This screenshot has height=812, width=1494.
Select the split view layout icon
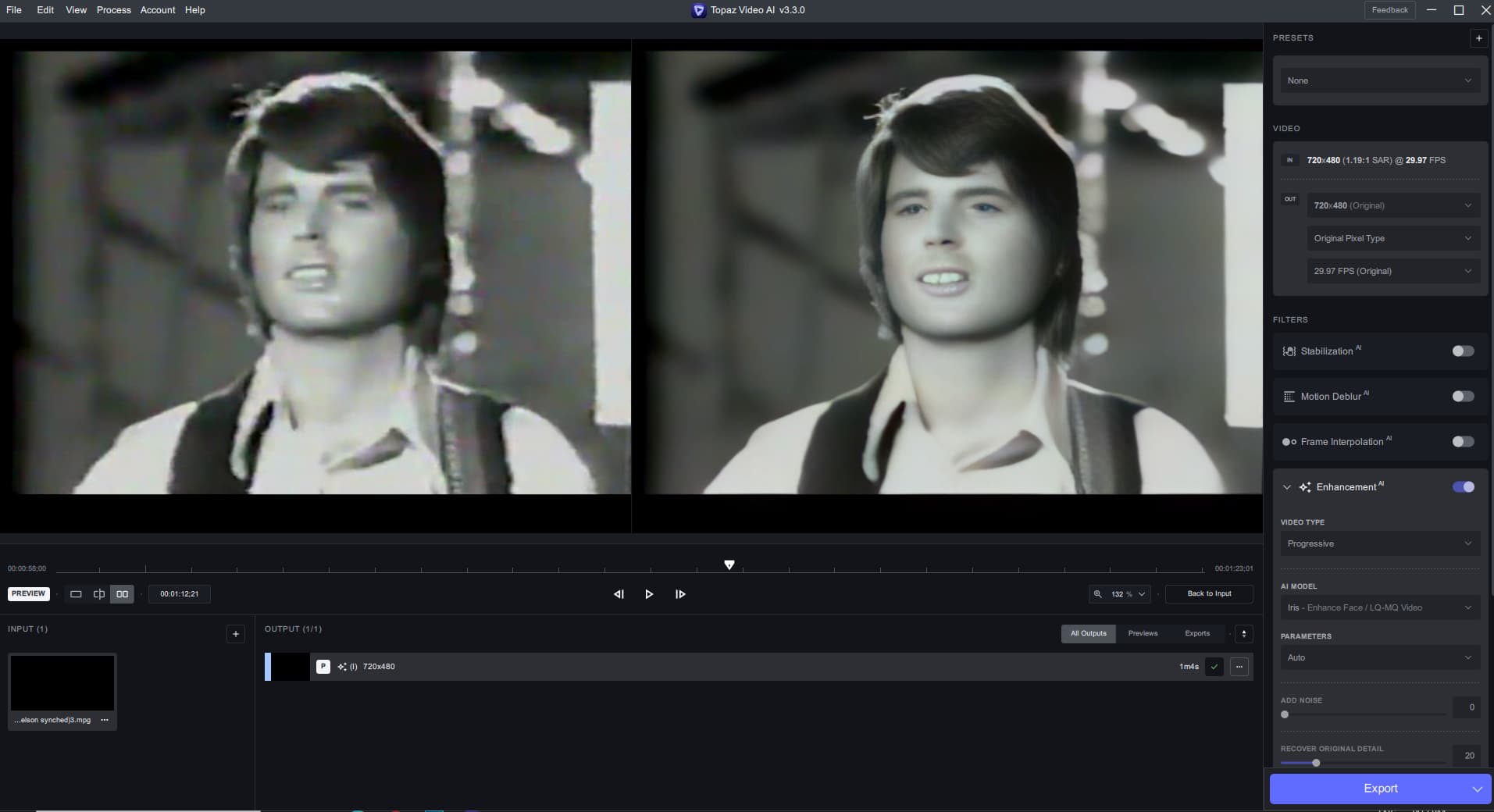pyautogui.click(x=99, y=594)
